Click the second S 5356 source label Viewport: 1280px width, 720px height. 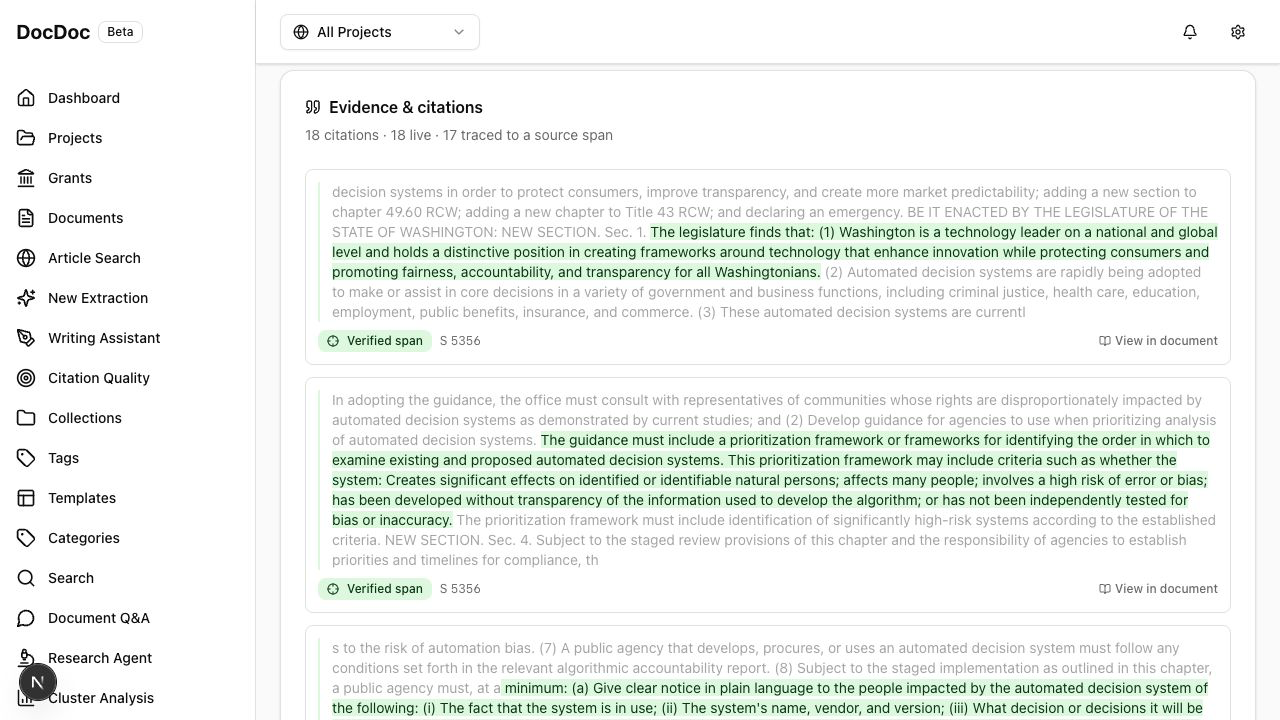[x=460, y=589]
